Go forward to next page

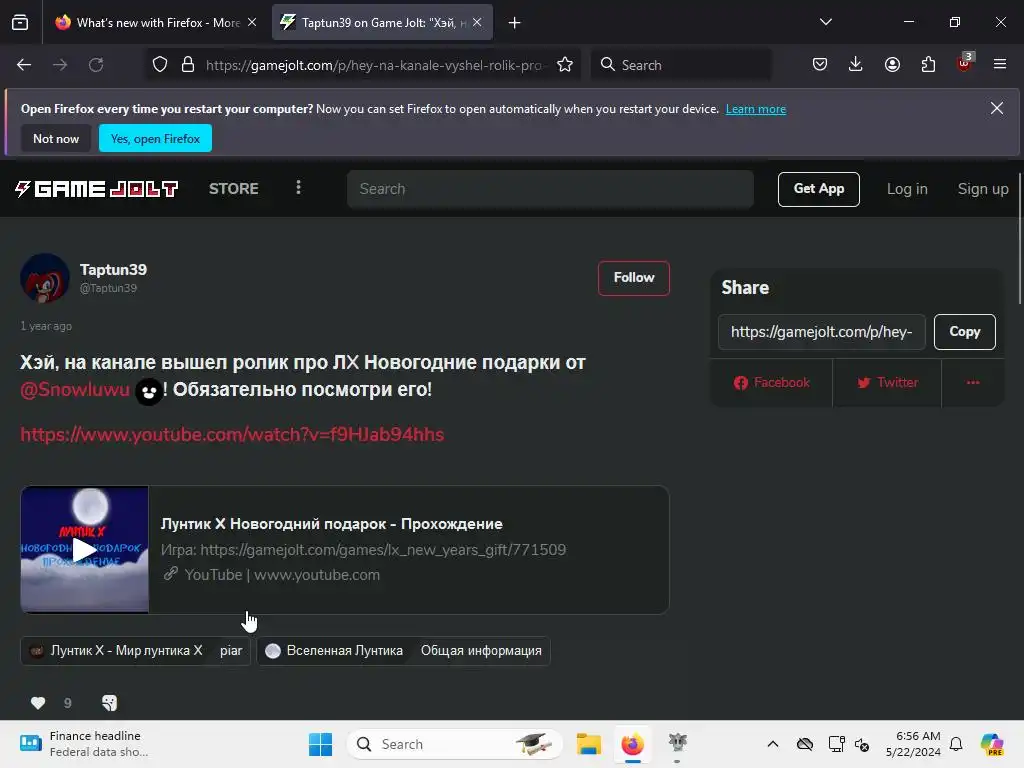point(60,65)
